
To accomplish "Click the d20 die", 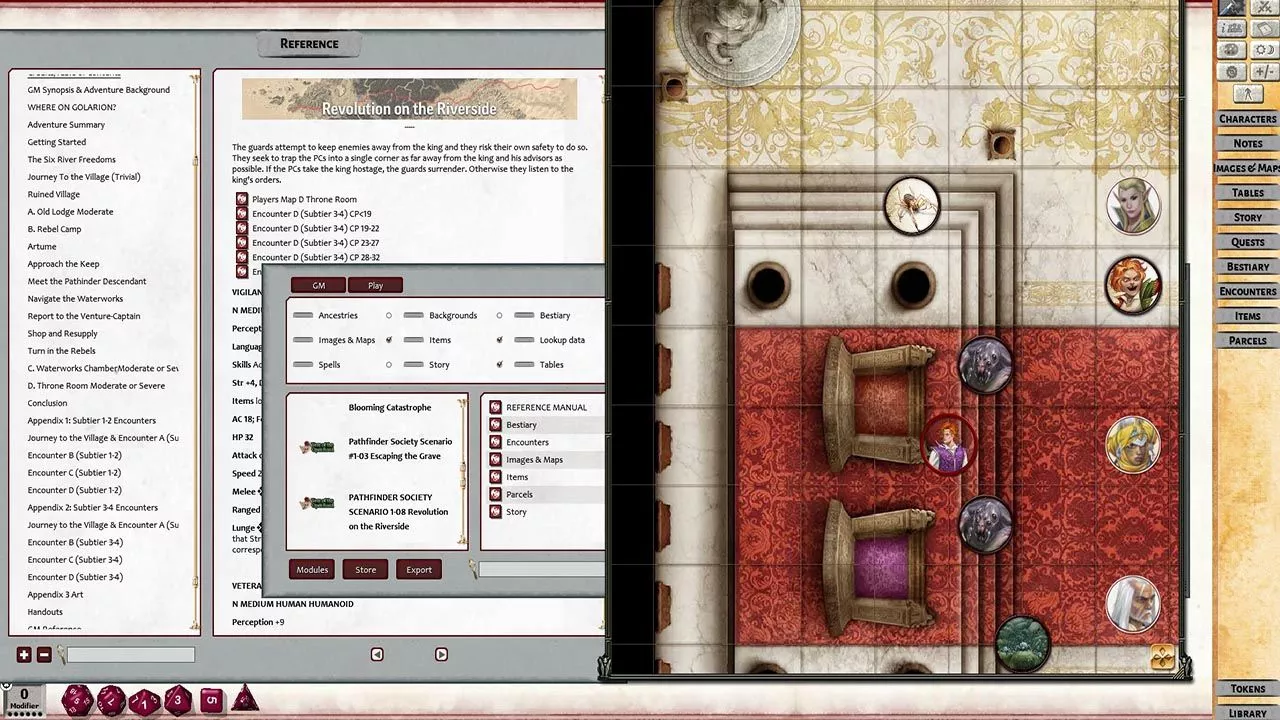I will 77,700.
